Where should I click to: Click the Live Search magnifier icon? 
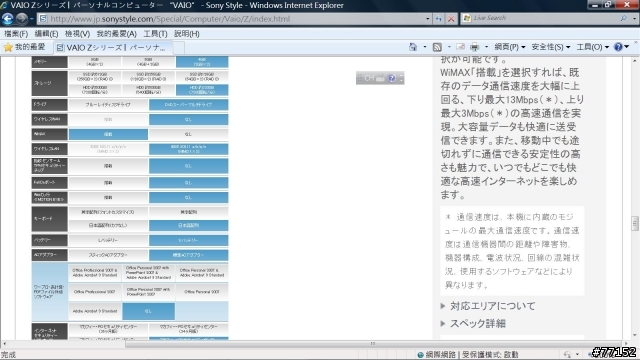click(x=624, y=18)
